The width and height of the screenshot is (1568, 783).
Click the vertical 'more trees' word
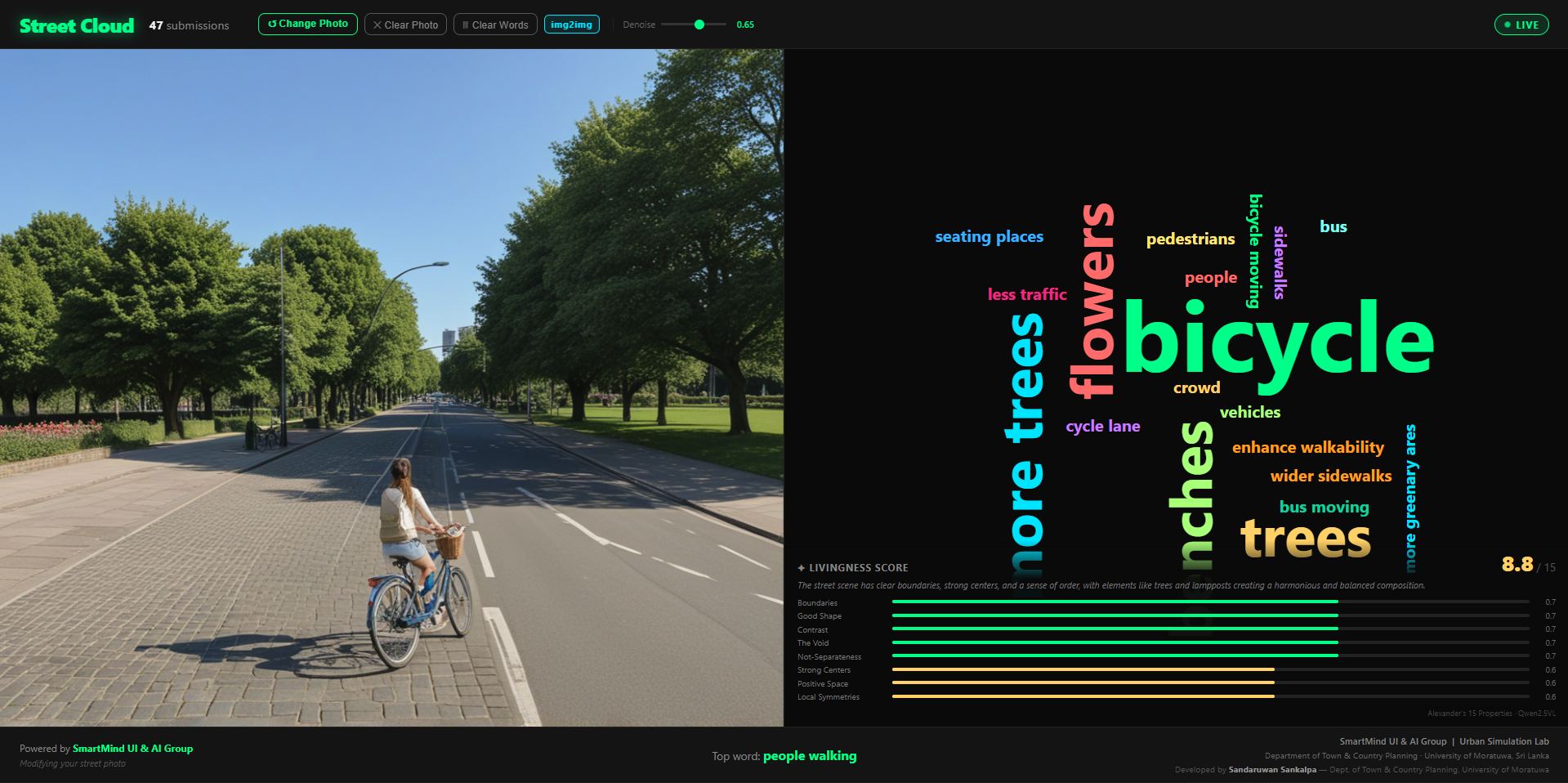pos(1025,446)
